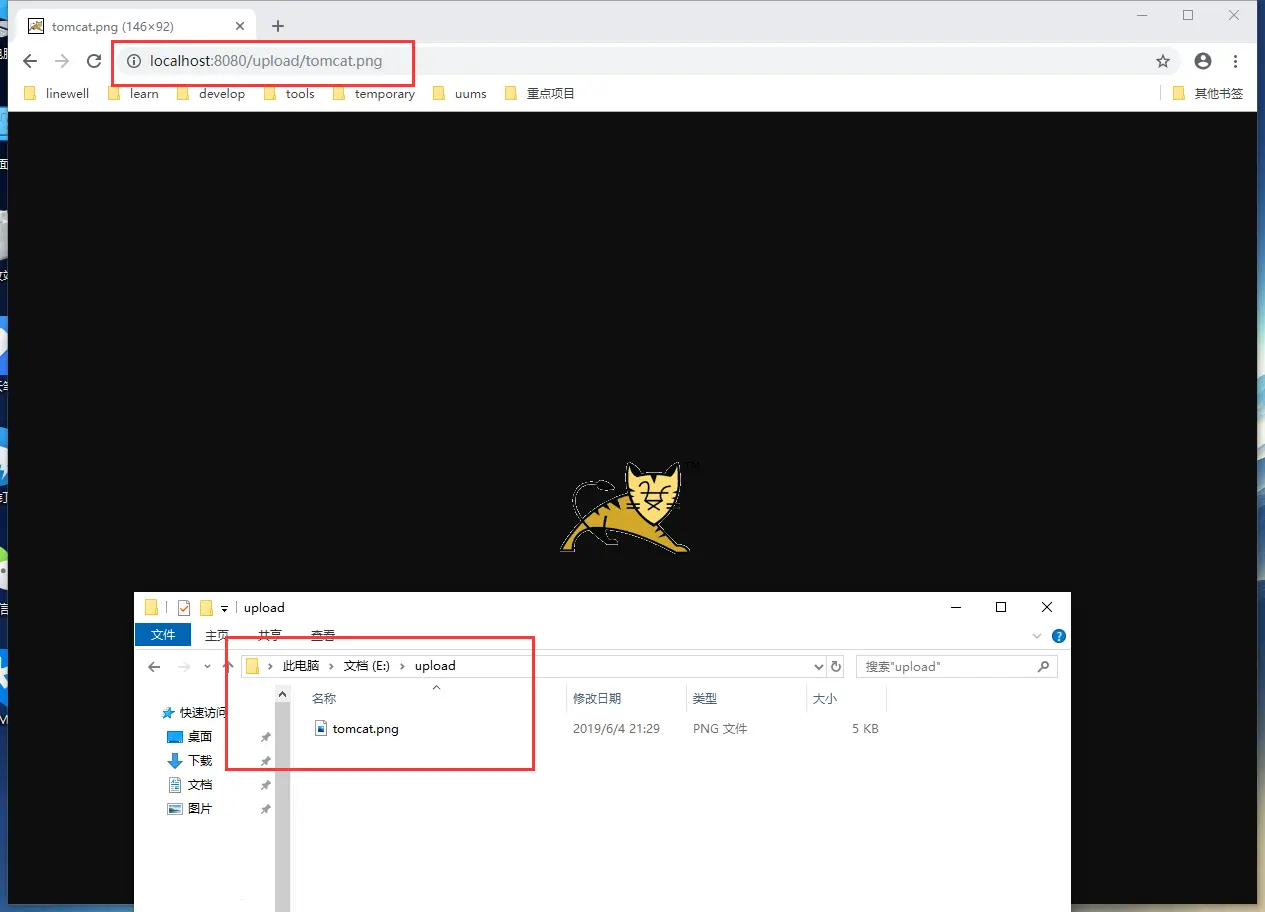Sort files by 名称 column

[x=324, y=699]
